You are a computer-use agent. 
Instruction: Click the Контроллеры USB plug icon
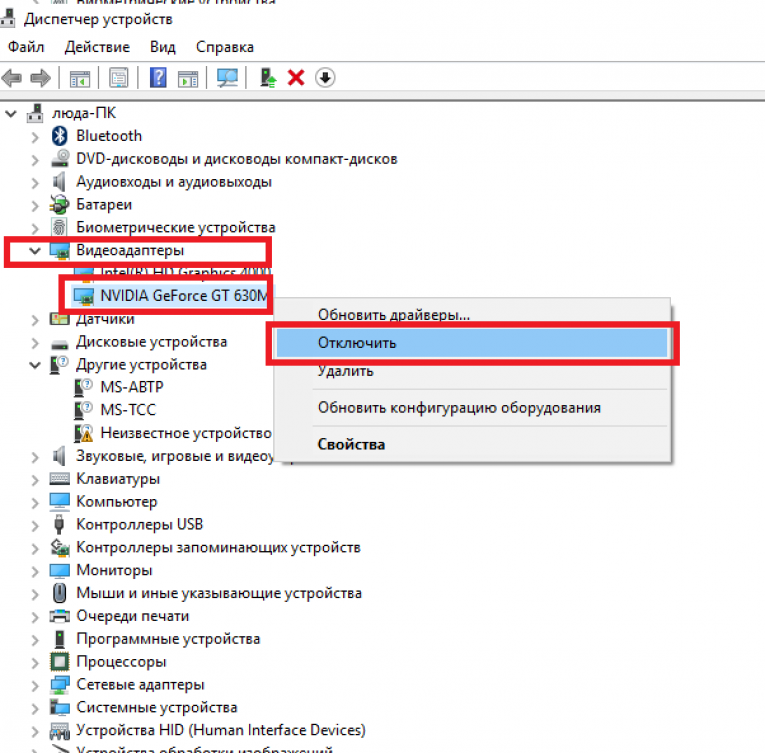pyautogui.click(x=59, y=524)
